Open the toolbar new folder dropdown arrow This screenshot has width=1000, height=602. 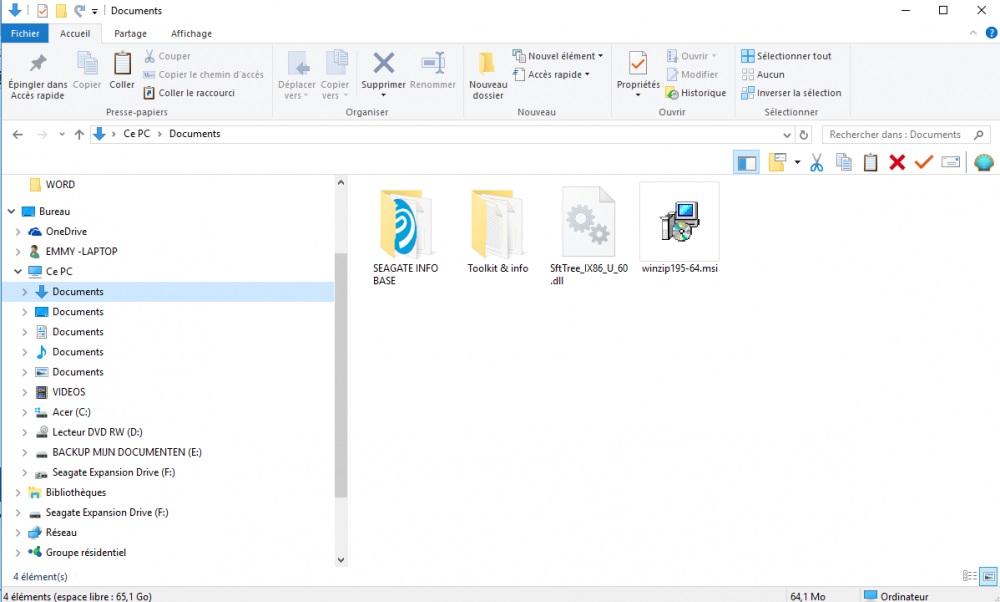click(x=797, y=163)
